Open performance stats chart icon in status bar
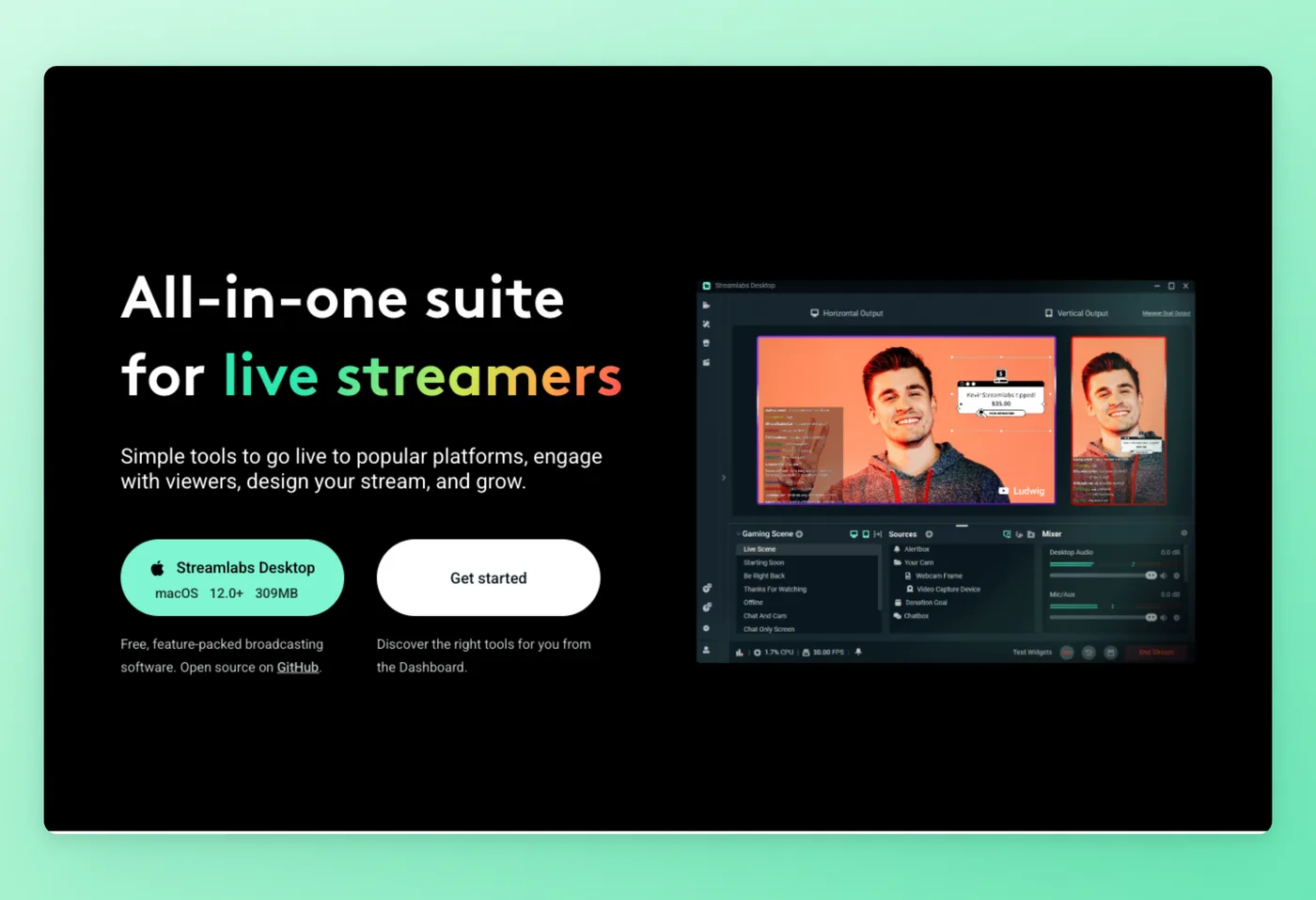The width and height of the screenshot is (1316, 900). [739, 652]
